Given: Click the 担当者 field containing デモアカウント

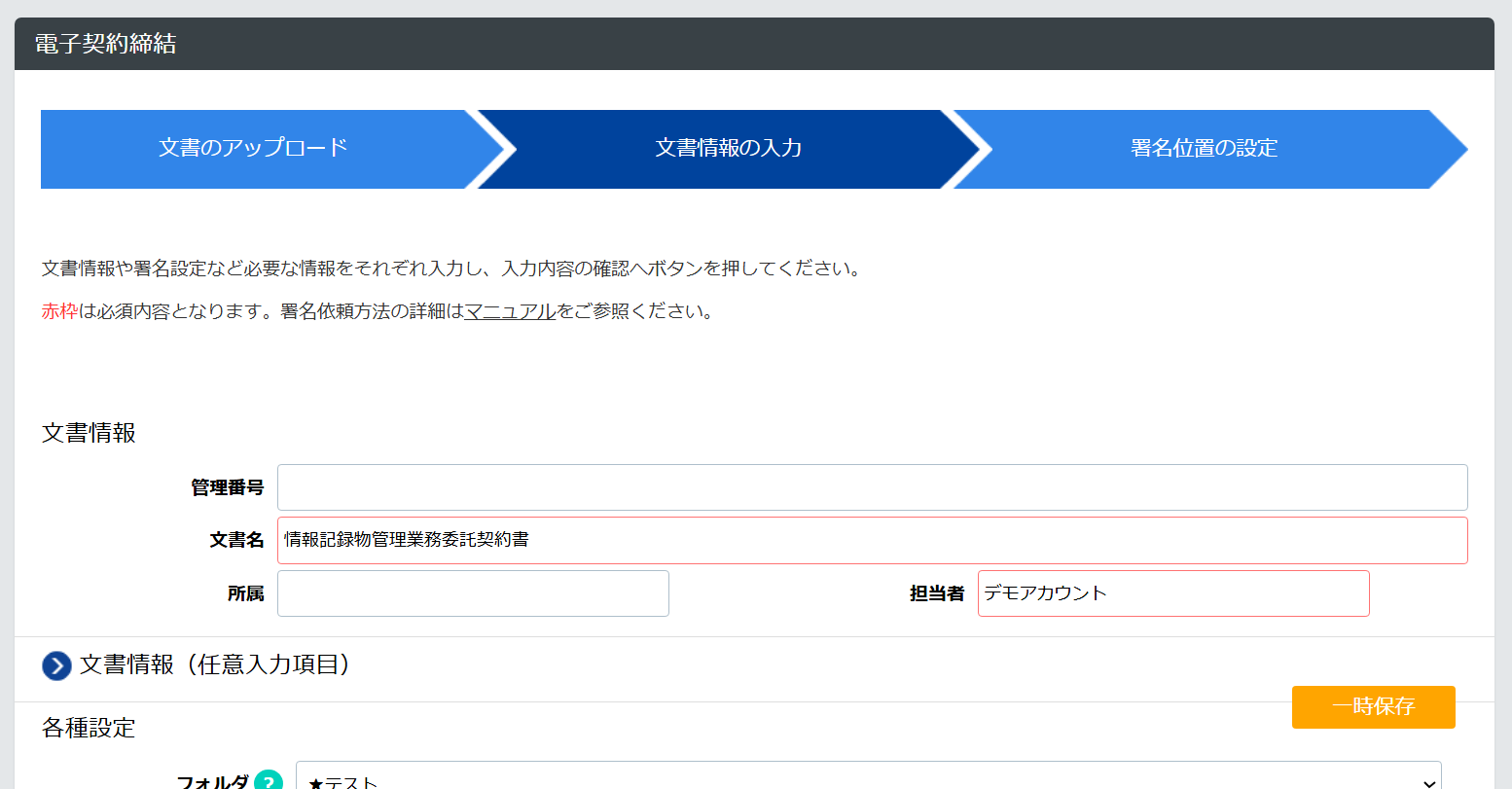Looking at the screenshot, I should pos(1172,593).
